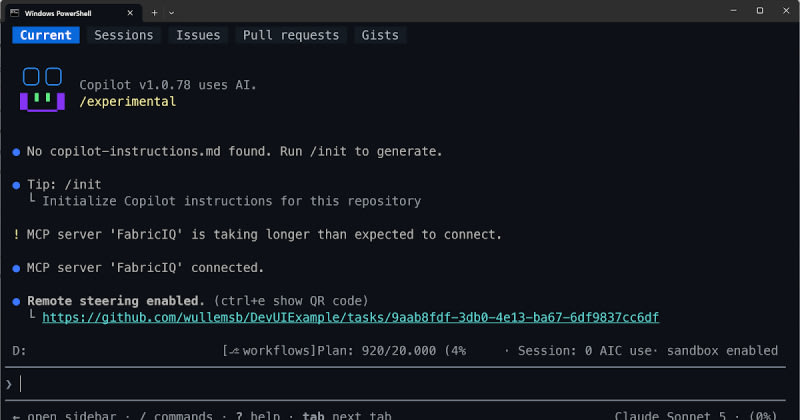Switch to the Sessions tab
Screen dimensions: 800x420
pyautogui.click(x=123, y=35)
